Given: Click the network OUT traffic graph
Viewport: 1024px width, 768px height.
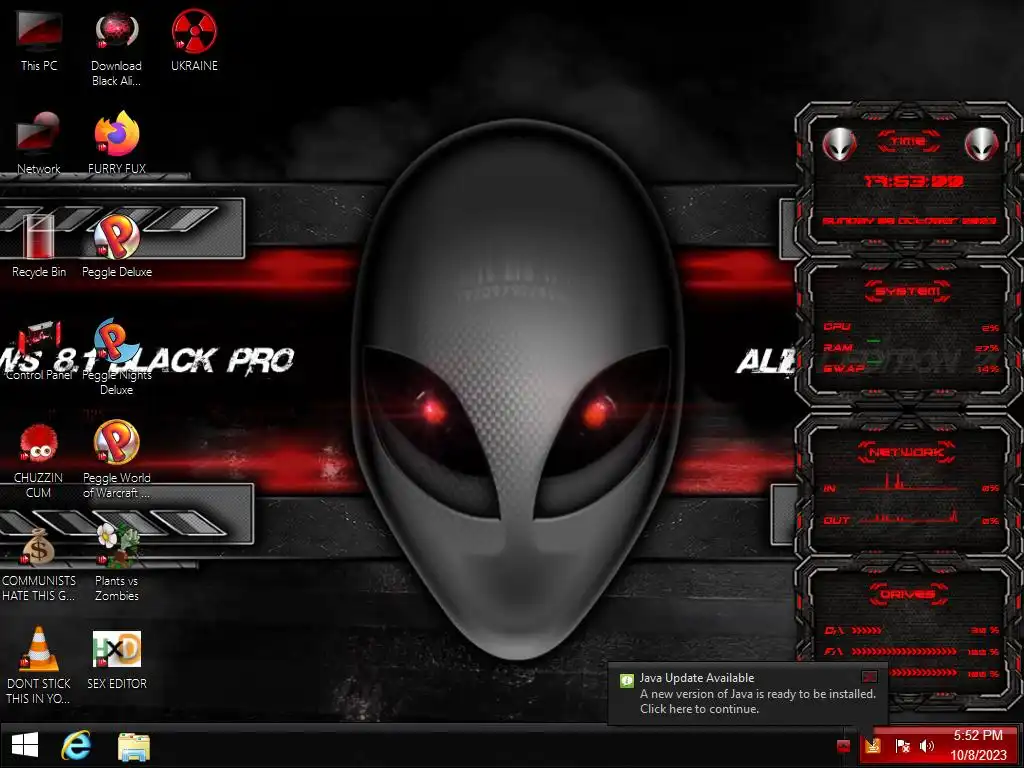Looking at the screenshot, I should click(x=908, y=517).
